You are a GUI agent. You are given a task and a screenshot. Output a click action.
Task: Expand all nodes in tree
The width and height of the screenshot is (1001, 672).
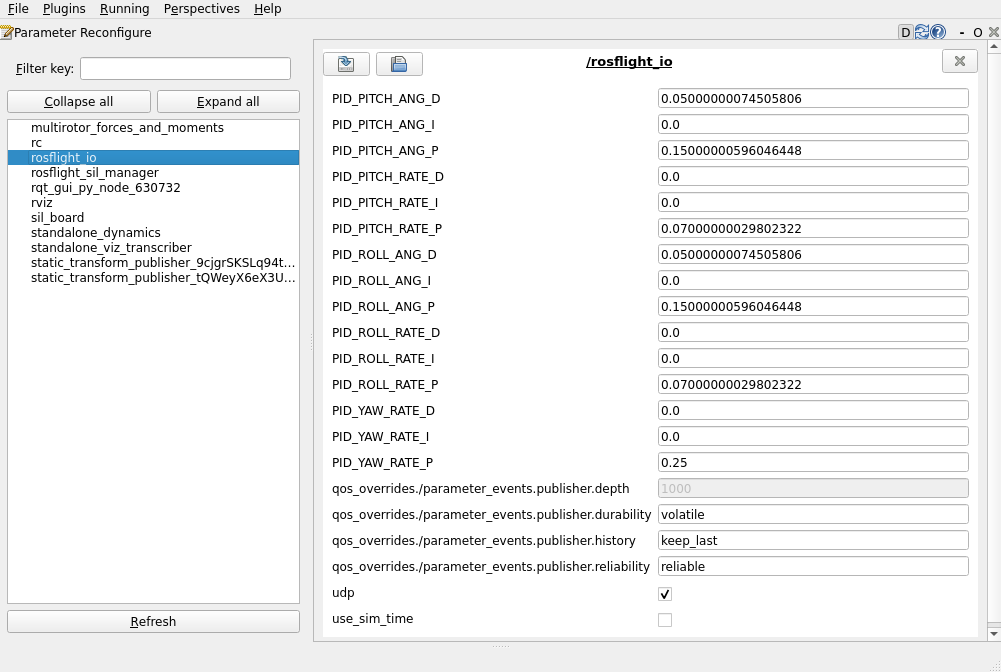(x=228, y=102)
